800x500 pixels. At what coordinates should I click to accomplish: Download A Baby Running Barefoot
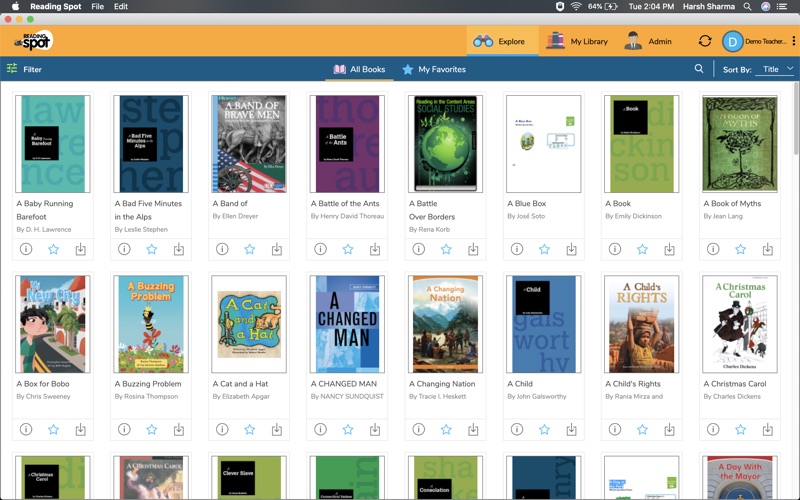(81, 249)
